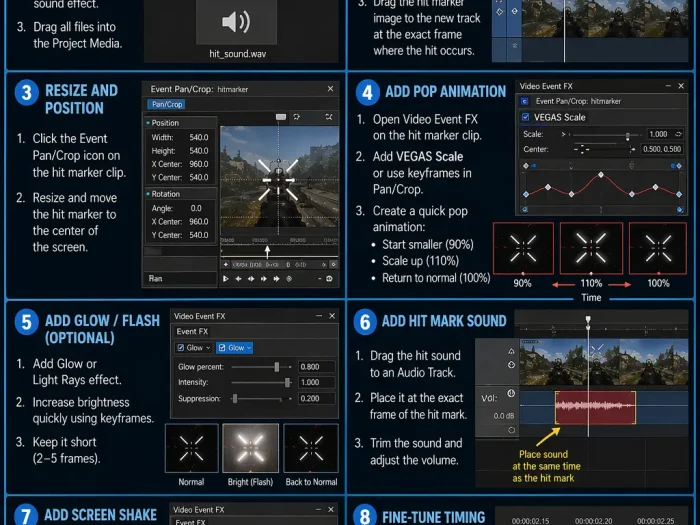
Task: Click the Angle value 0.0
Action: coord(196,208)
